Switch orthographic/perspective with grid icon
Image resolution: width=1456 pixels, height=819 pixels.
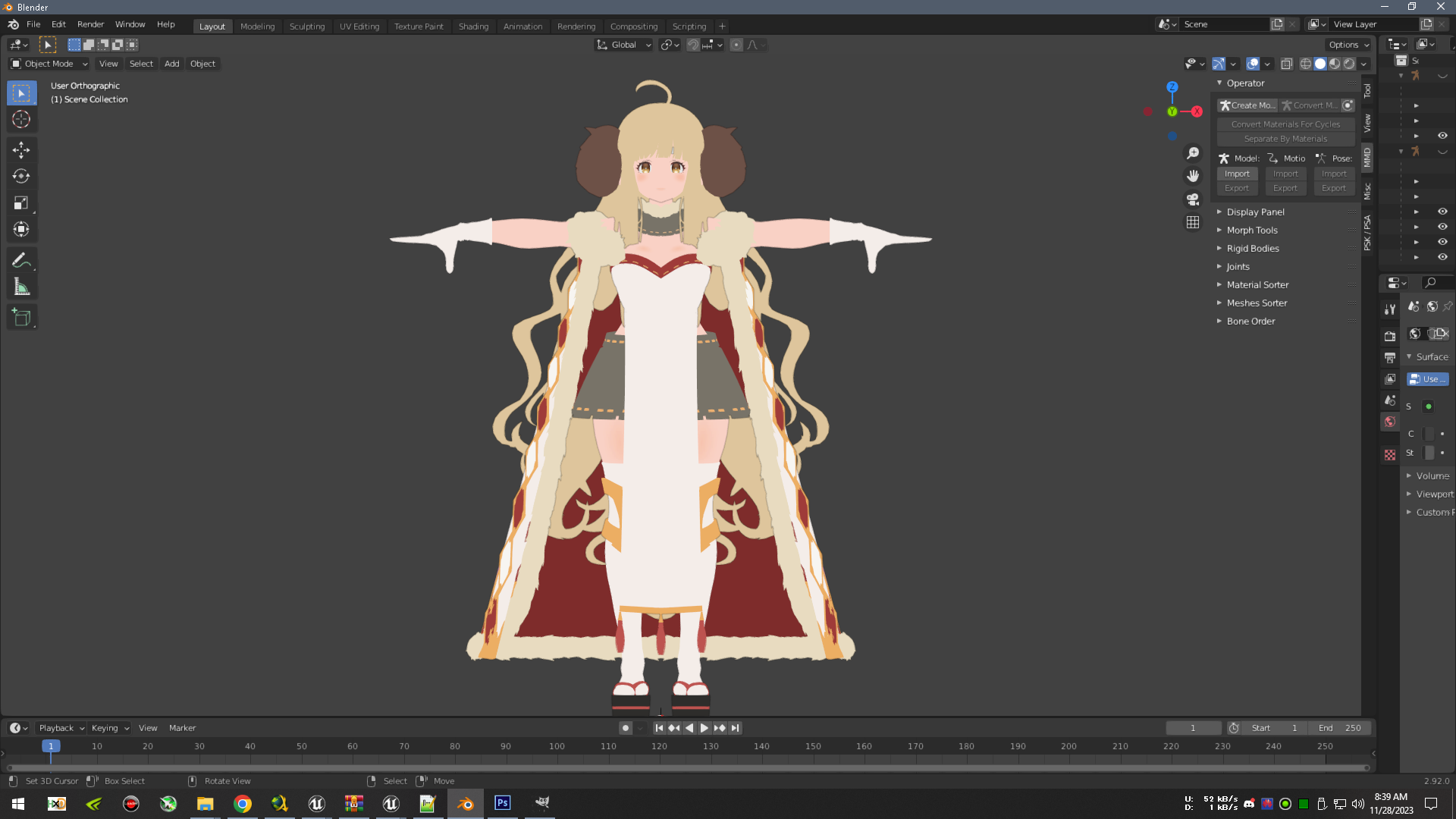point(1193,222)
